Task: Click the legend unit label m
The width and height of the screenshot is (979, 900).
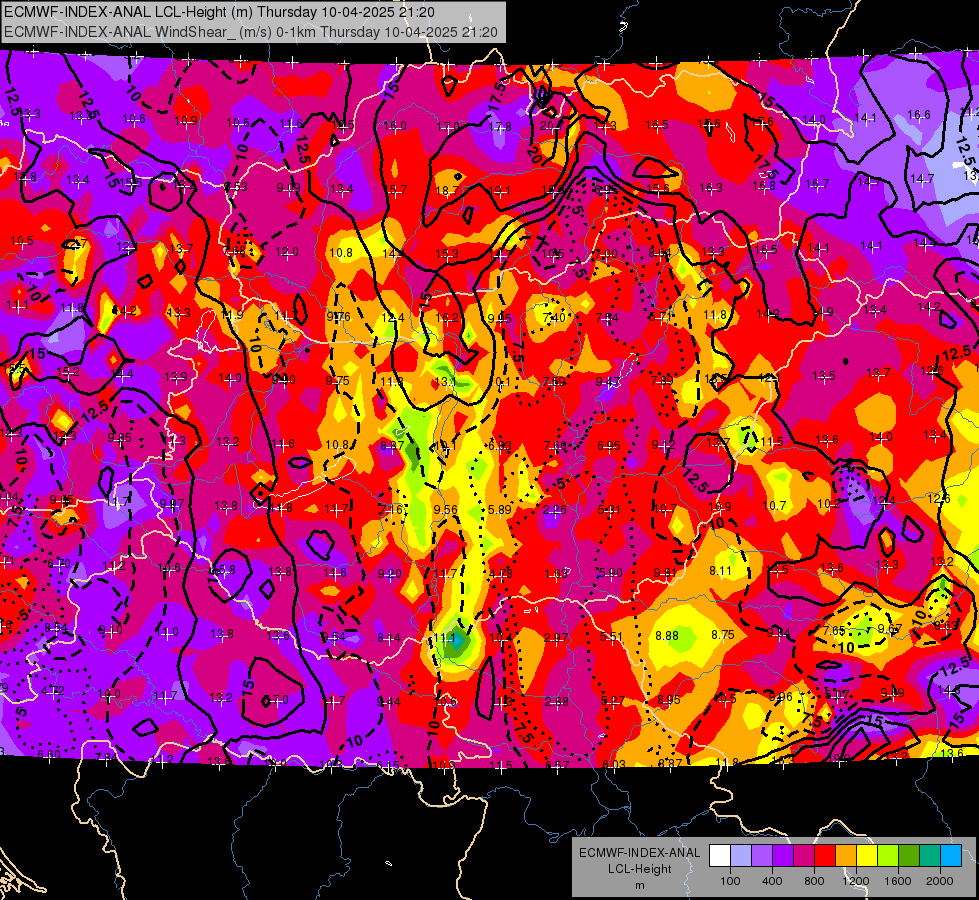Action: [x=639, y=886]
